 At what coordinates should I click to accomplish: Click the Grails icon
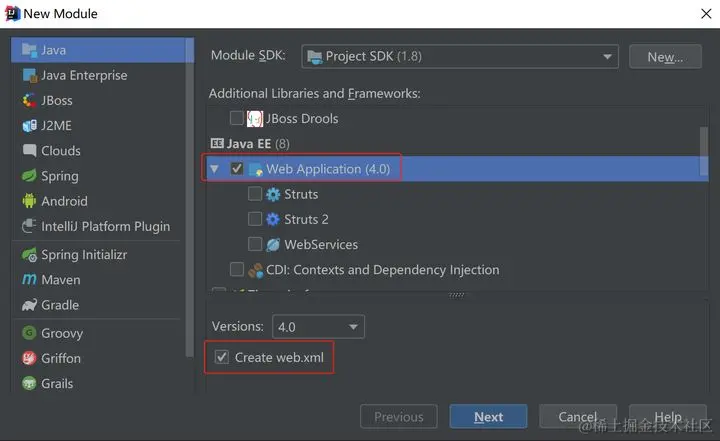click(29, 383)
